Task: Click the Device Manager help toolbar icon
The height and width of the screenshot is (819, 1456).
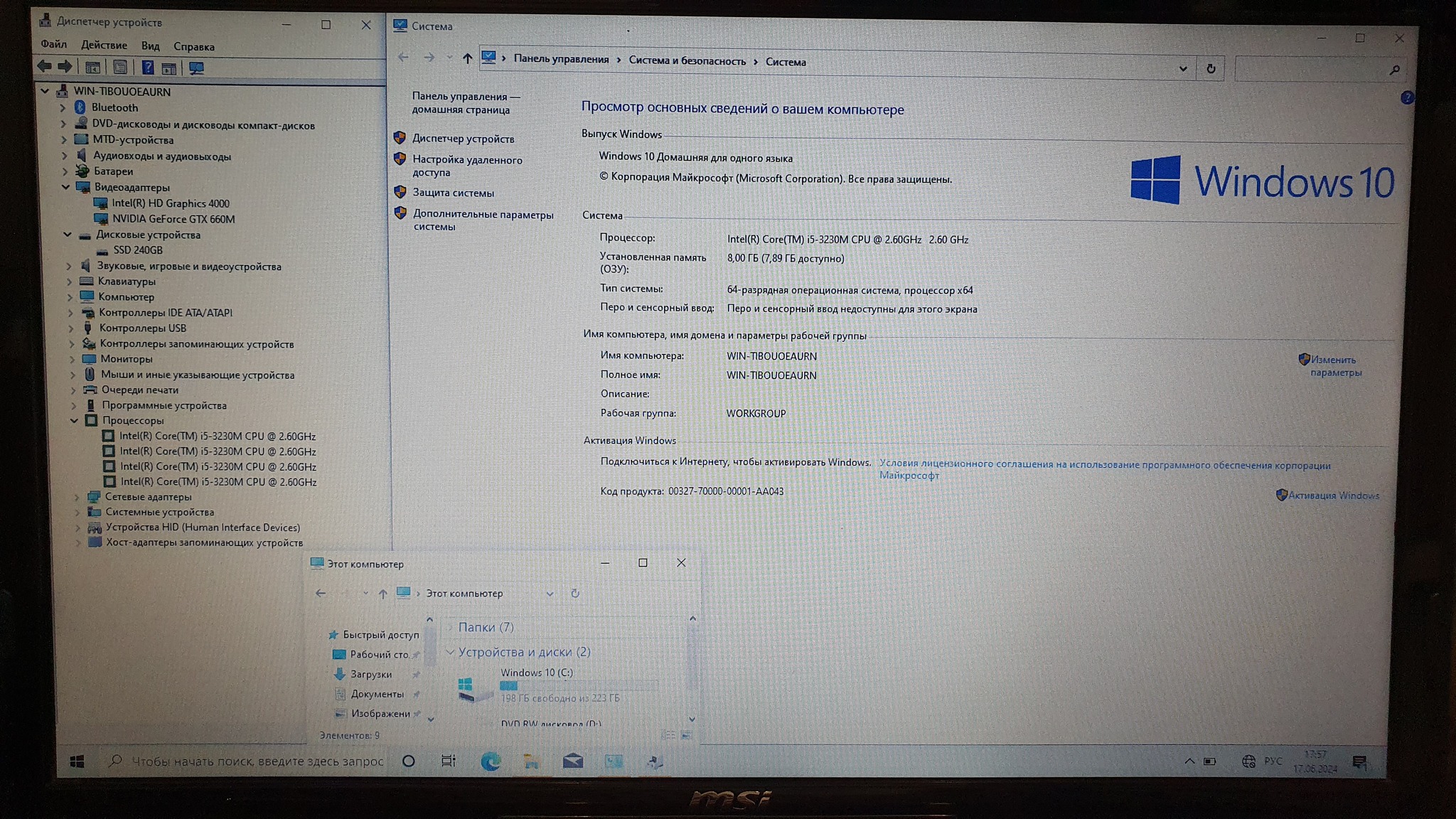Action: pyautogui.click(x=147, y=68)
